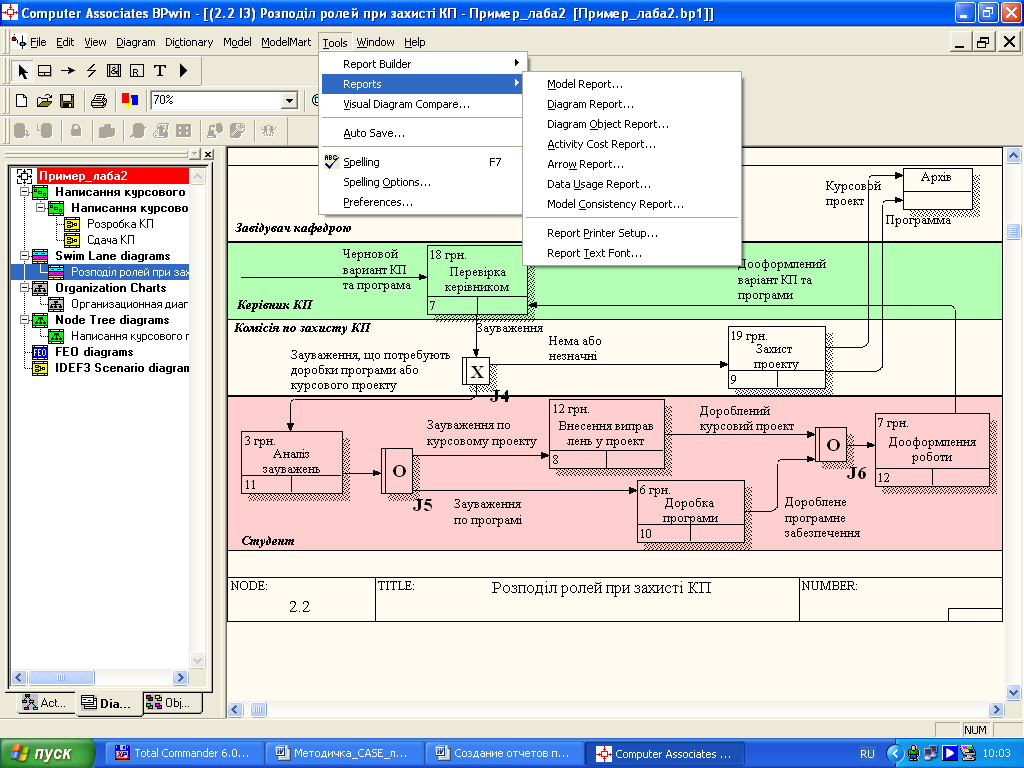The height and width of the screenshot is (768, 1024).
Task: Choose Diagram Object Report…
Action: click(x=607, y=124)
